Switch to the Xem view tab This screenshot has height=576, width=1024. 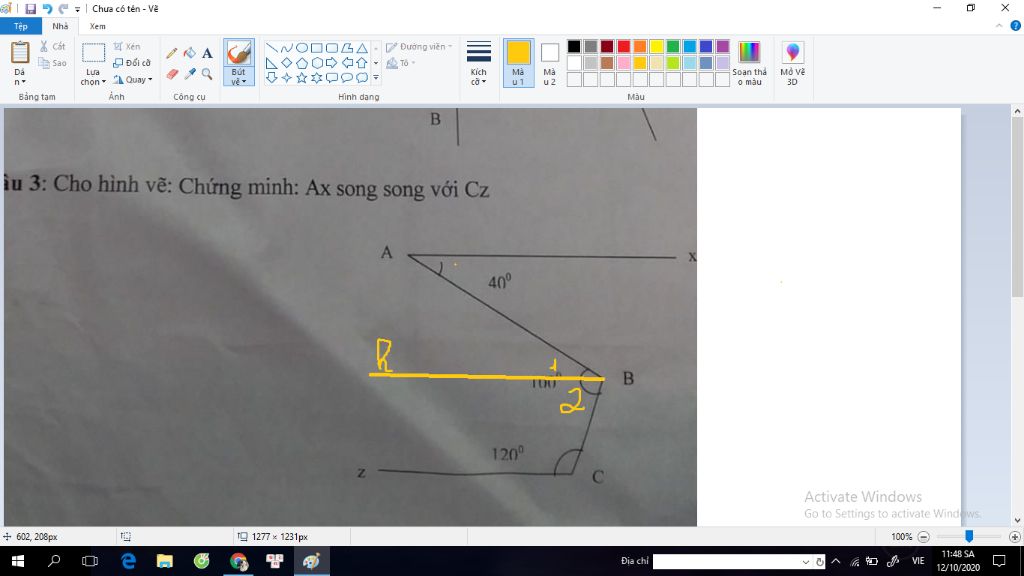point(97,26)
